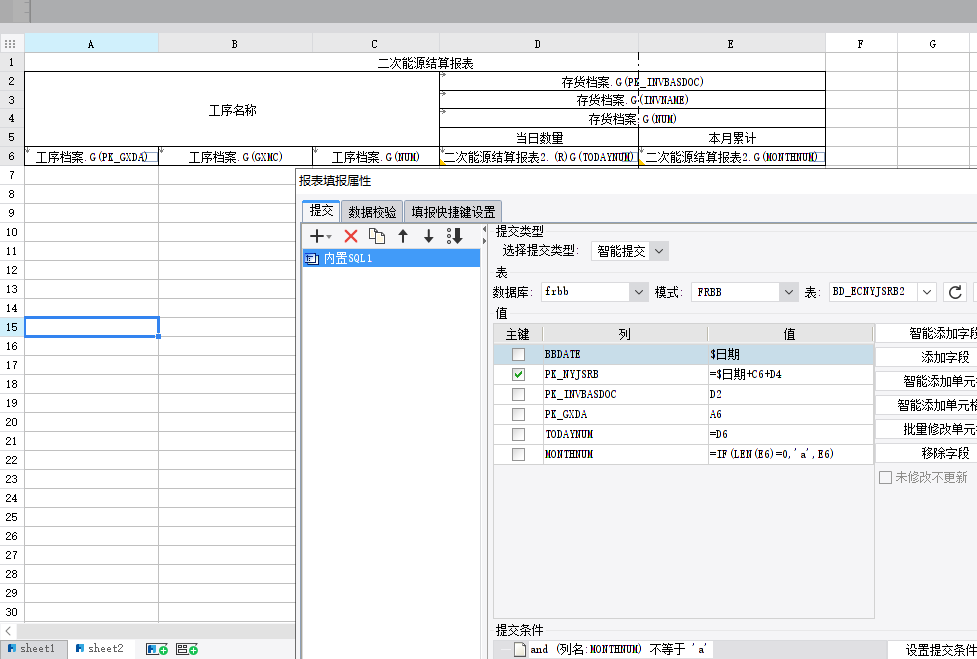Click the 智能添加单元格 button above 批量修改

pyautogui.click(x=926, y=405)
